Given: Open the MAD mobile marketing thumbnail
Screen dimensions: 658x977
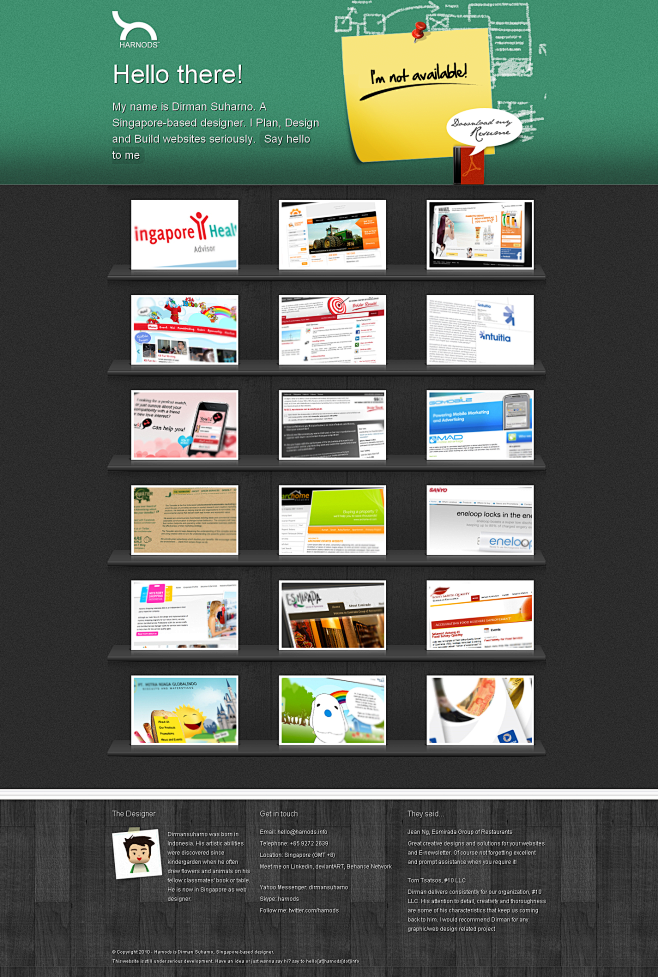Looking at the screenshot, I should pos(480,425).
